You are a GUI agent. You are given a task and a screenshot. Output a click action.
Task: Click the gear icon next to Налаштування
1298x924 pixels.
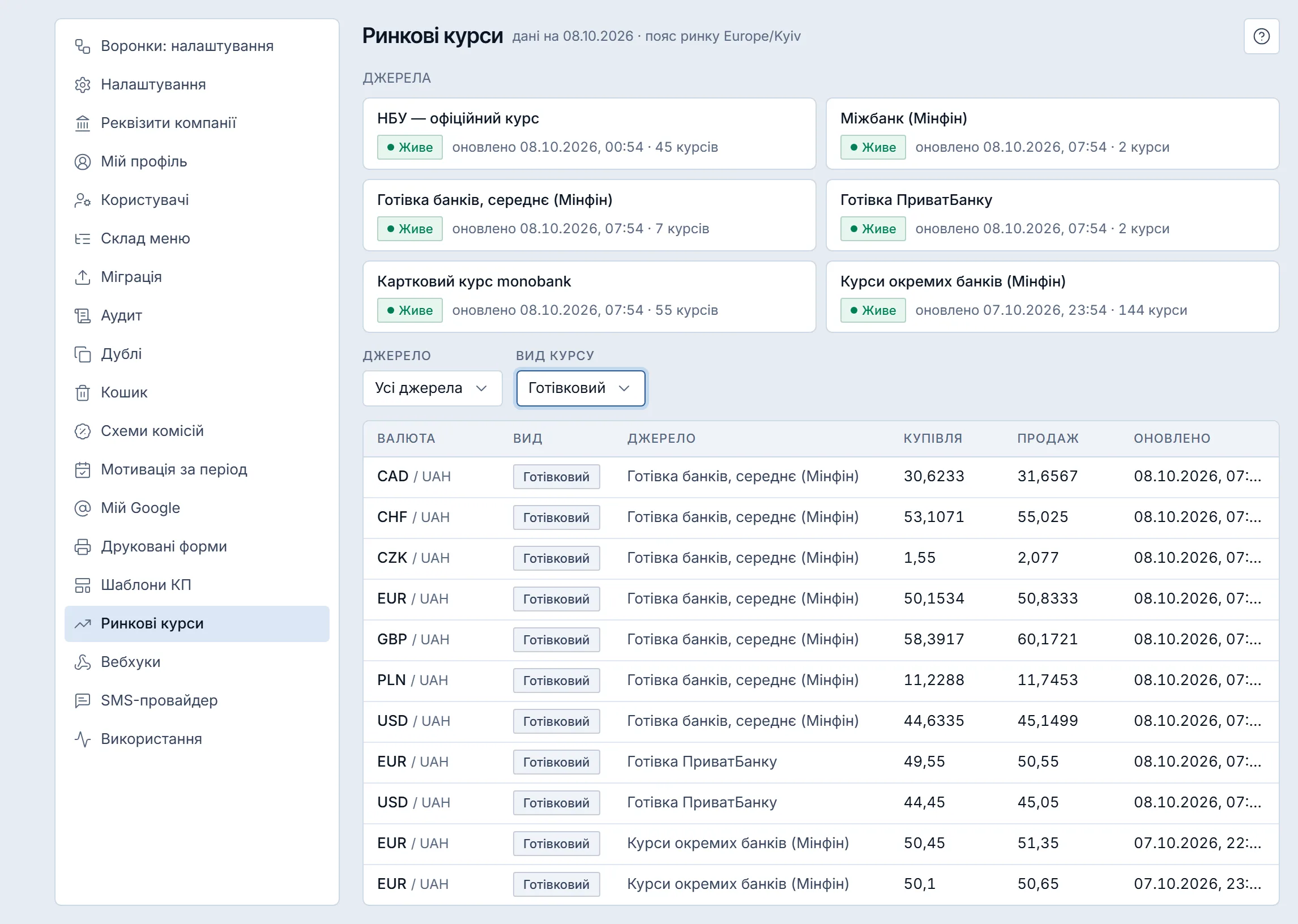point(83,85)
